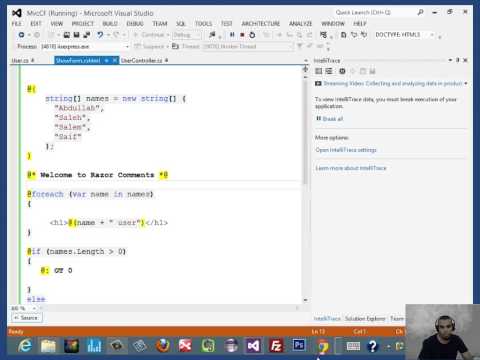This screenshot has height=360, width=480.
Task: Click the Thread icon on debug location bar
Action: coord(175,46)
